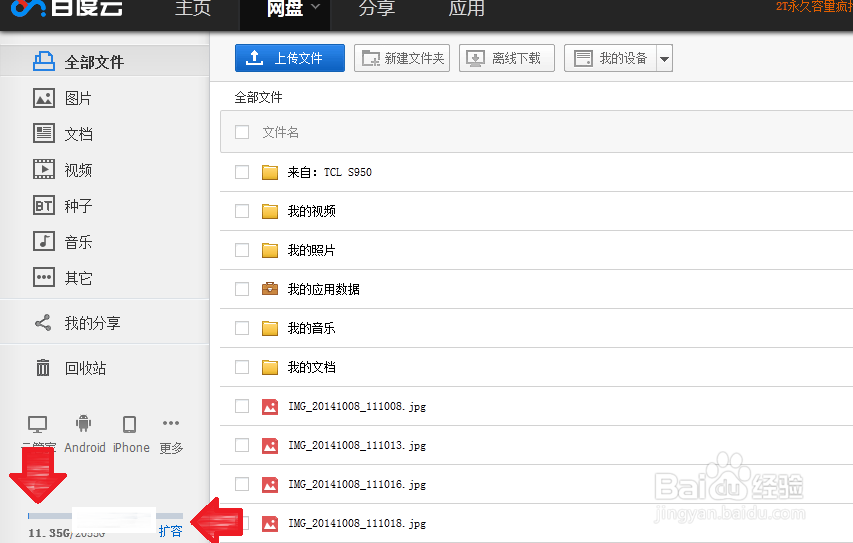Click the 新建文件夹 new folder button
This screenshot has height=543, width=853.
click(x=402, y=58)
